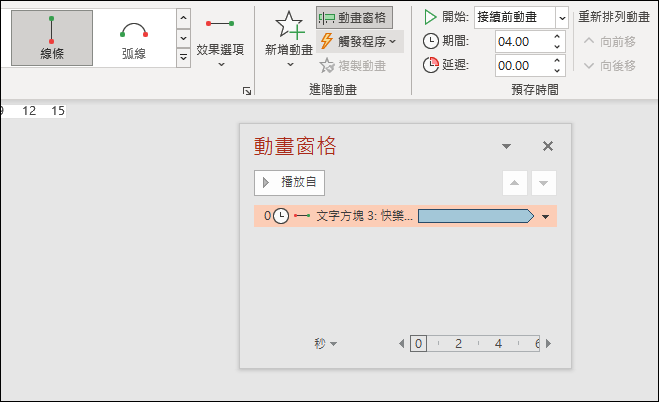This screenshot has width=659, height=402.
Task: Move up one row in animation gallery
Action: click(184, 18)
